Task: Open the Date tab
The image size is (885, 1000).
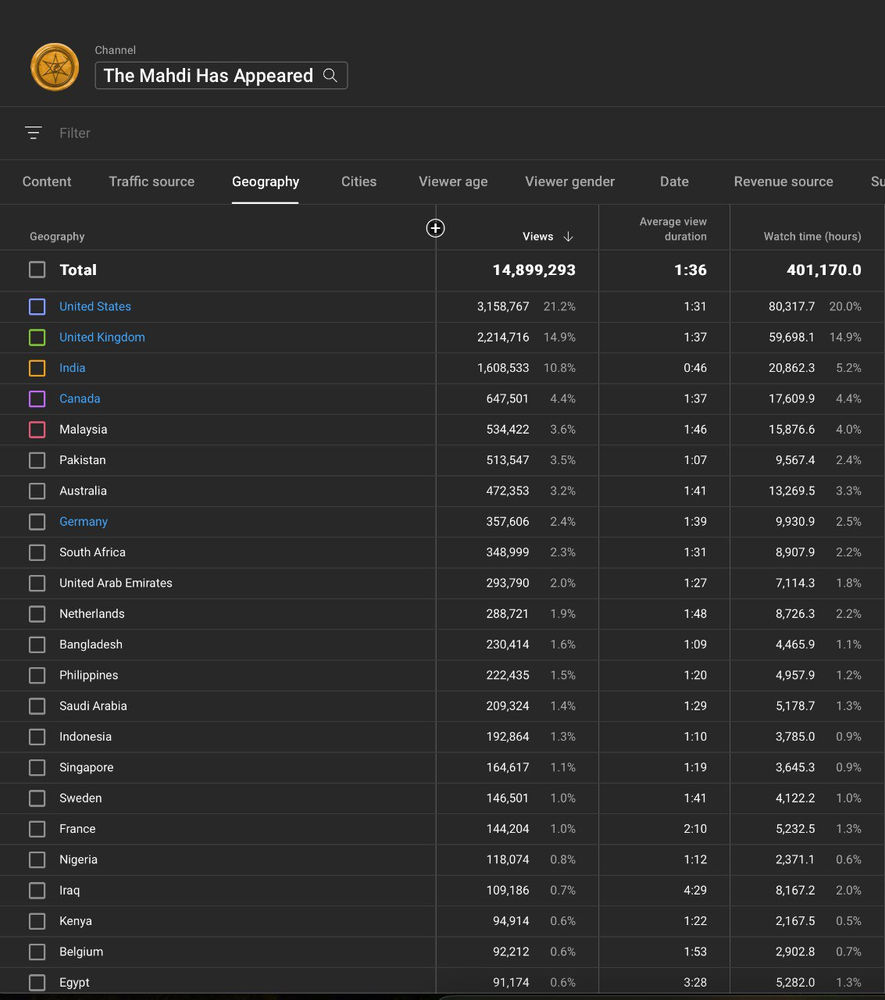Action: 674,182
